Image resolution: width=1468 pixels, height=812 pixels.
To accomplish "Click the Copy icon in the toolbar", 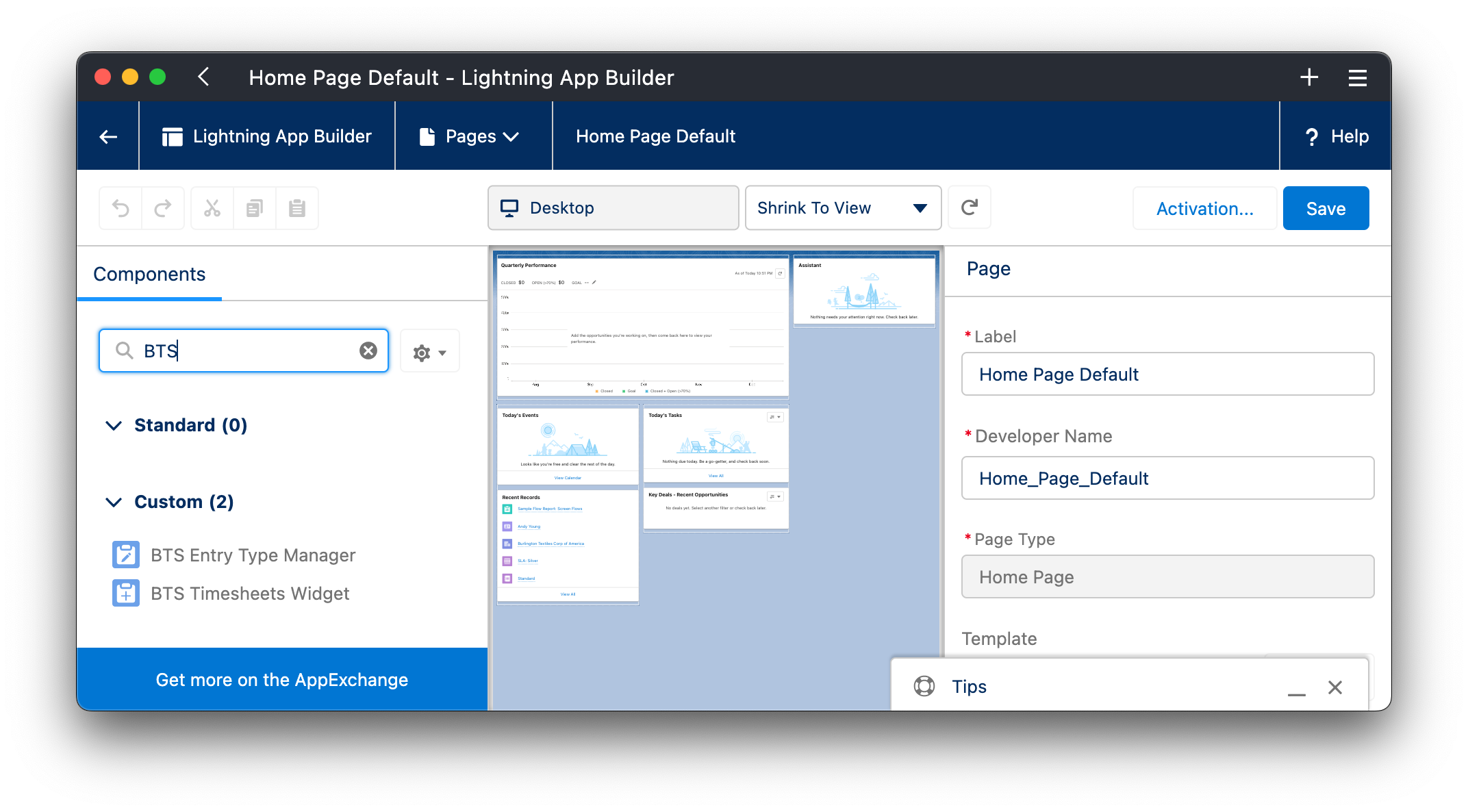I will [255, 208].
